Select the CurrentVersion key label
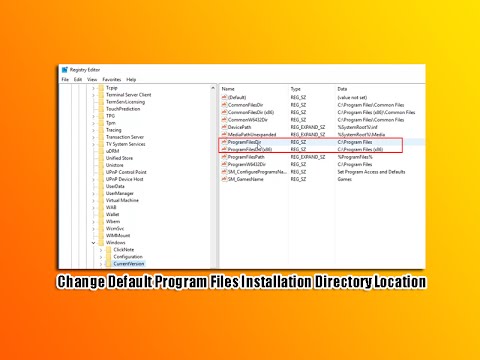This screenshot has width=480, height=360. point(129,264)
